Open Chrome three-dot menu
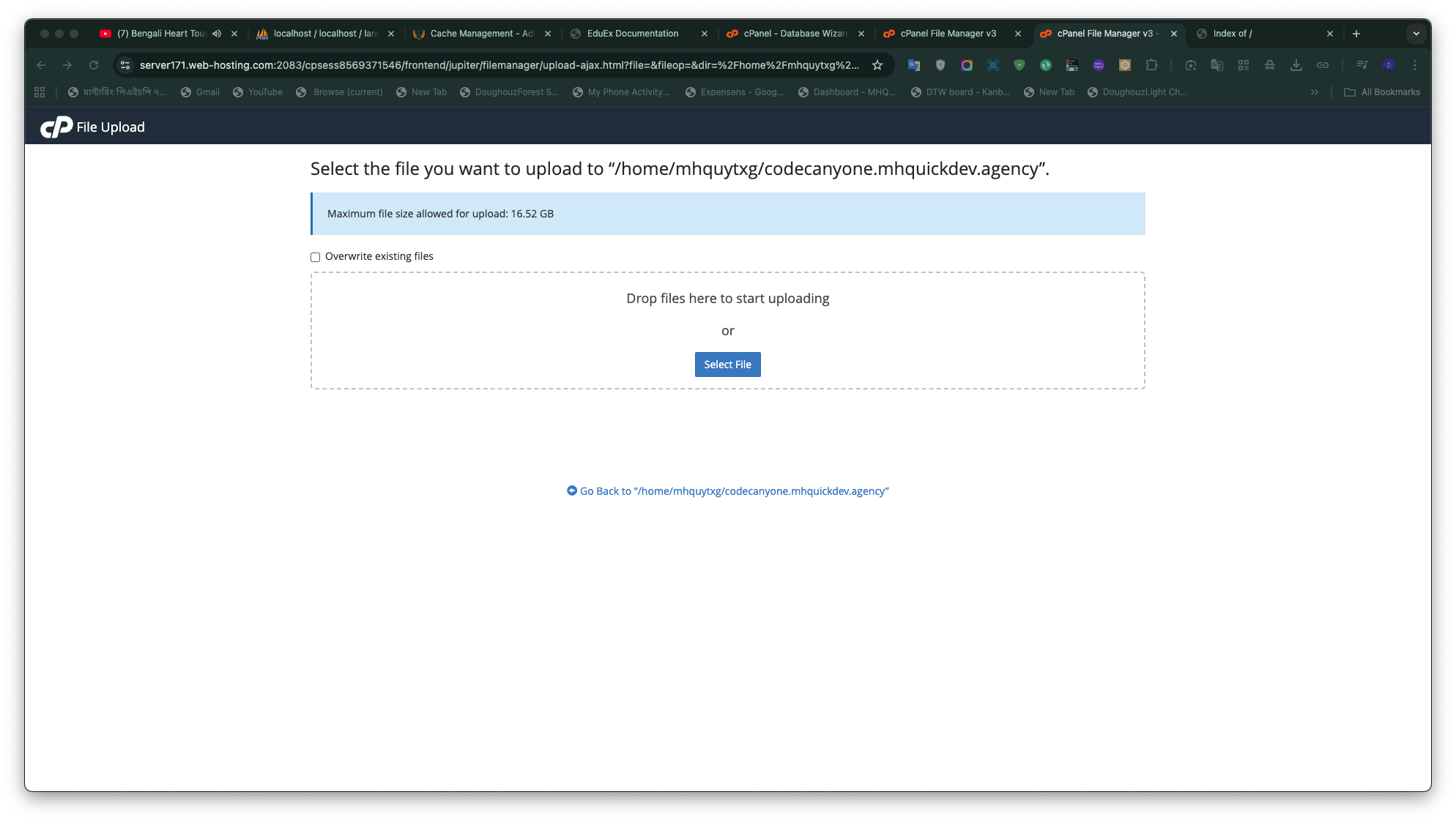 (x=1415, y=65)
